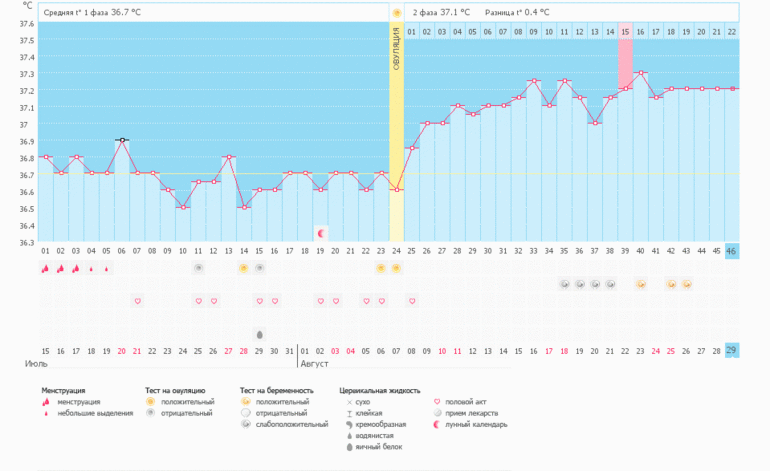Click the 'кремообразная' legend icon

click(x=349, y=425)
